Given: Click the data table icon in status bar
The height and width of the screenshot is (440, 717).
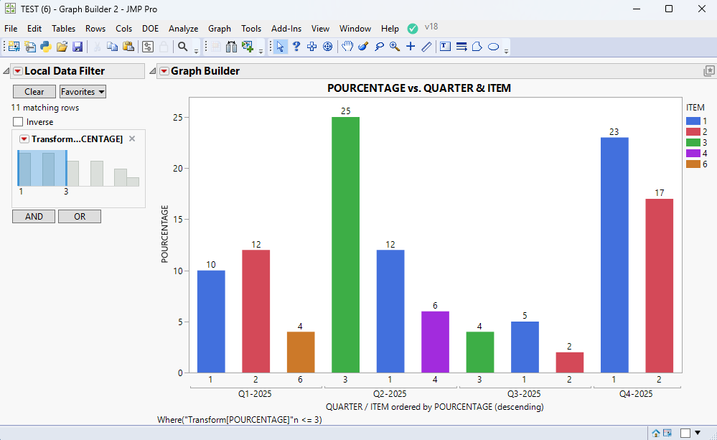Looking at the screenshot, I should coord(667,433).
